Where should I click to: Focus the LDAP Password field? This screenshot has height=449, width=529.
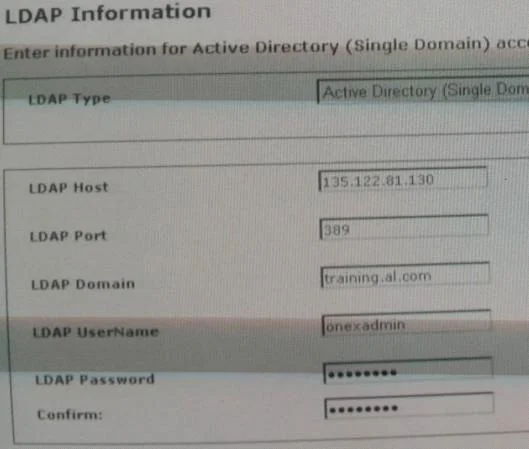click(408, 371)
